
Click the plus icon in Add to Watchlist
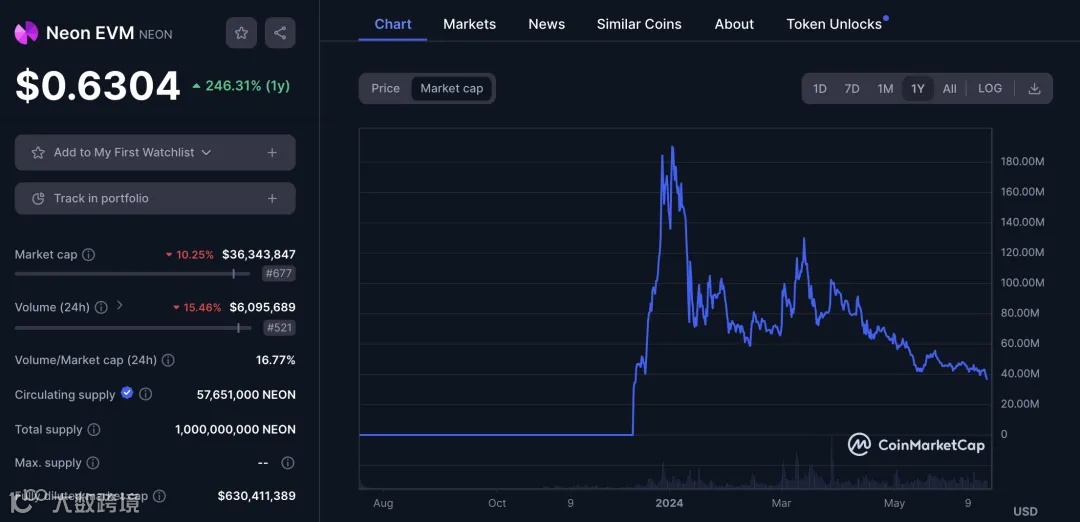(x=272, y=152)
